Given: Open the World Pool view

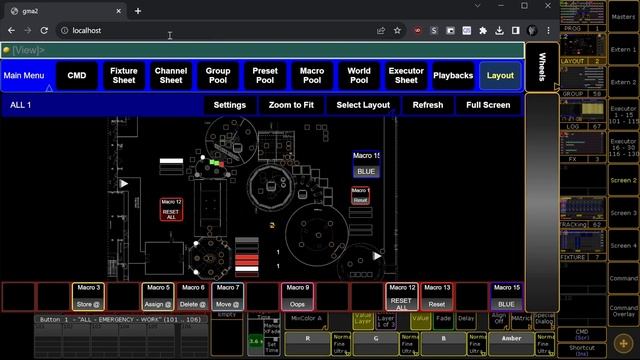Looking at the screenshot, I should (x=359, y=76).
